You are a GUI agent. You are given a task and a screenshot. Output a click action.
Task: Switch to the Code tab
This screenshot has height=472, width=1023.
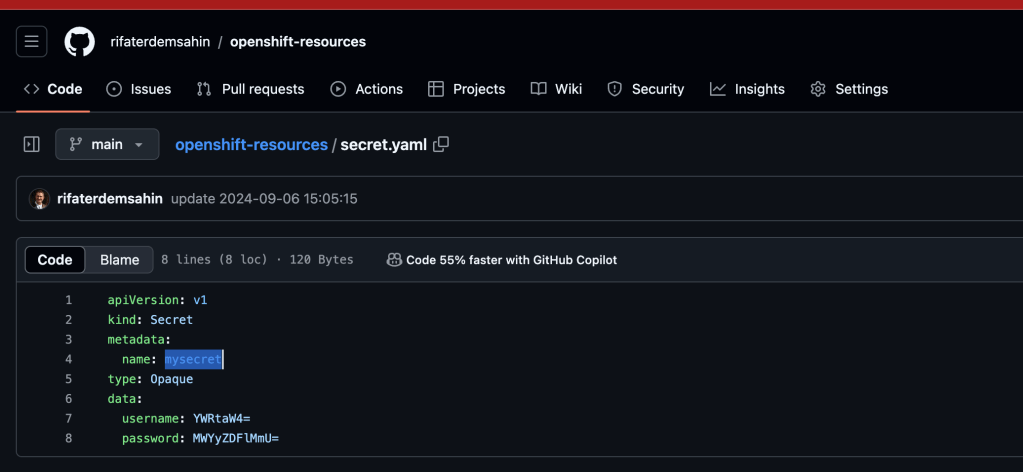tap(53, 89)
